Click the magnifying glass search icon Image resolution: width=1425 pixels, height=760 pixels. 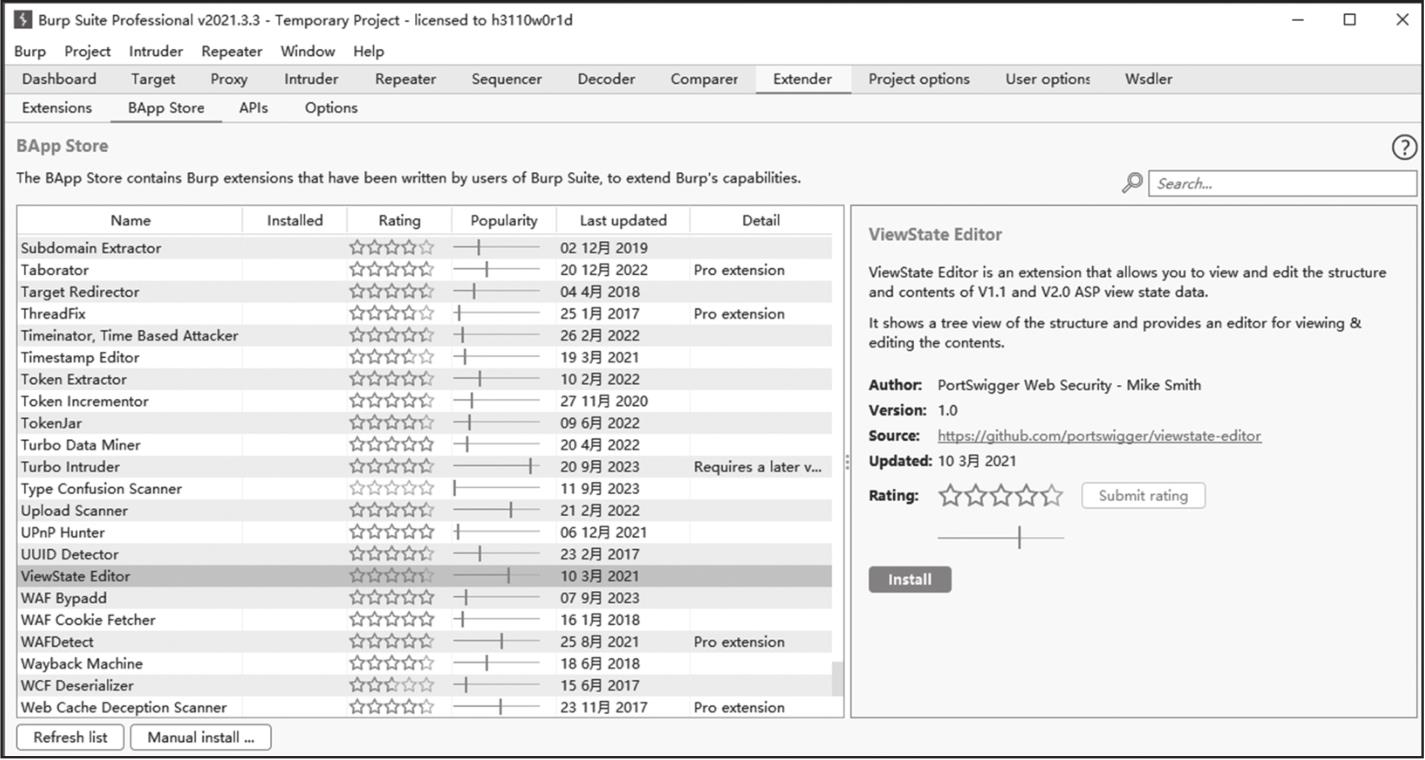click(1132, 183)
